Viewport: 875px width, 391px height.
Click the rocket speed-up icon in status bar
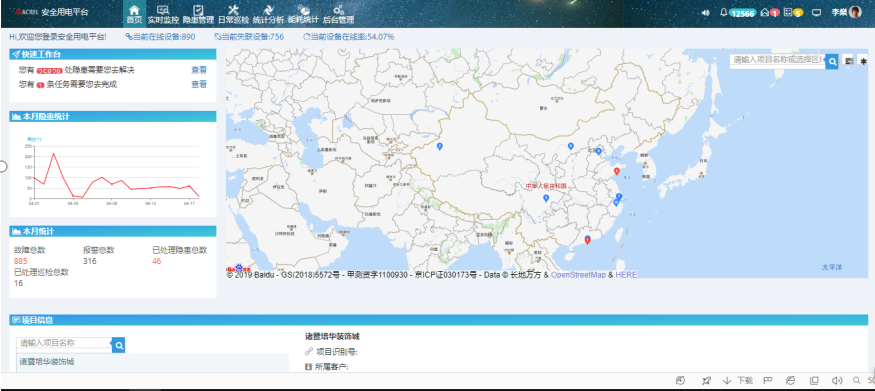[706, 380]
